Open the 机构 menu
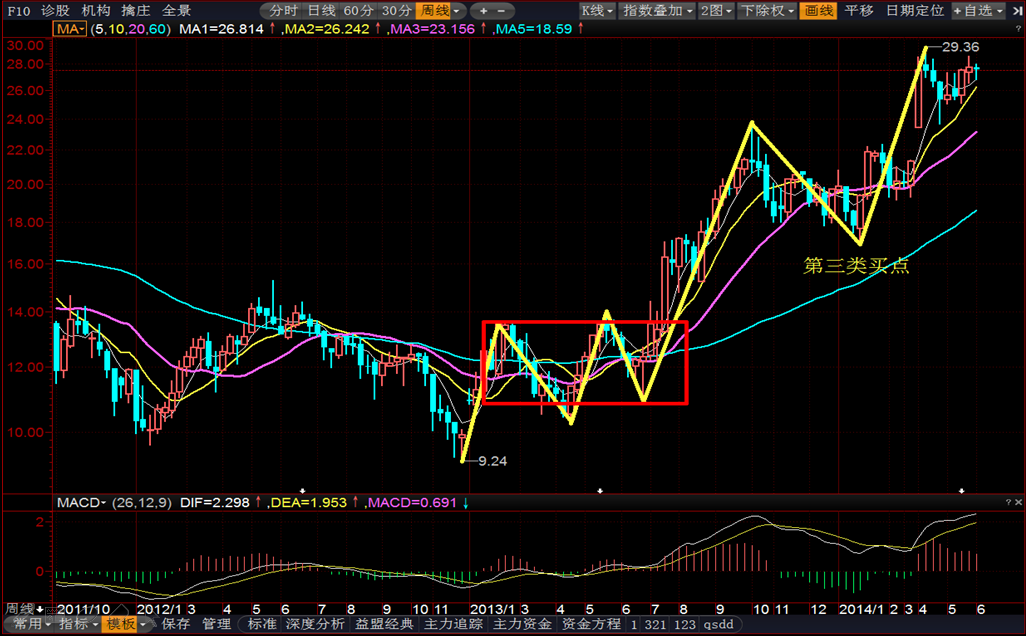 96,10
